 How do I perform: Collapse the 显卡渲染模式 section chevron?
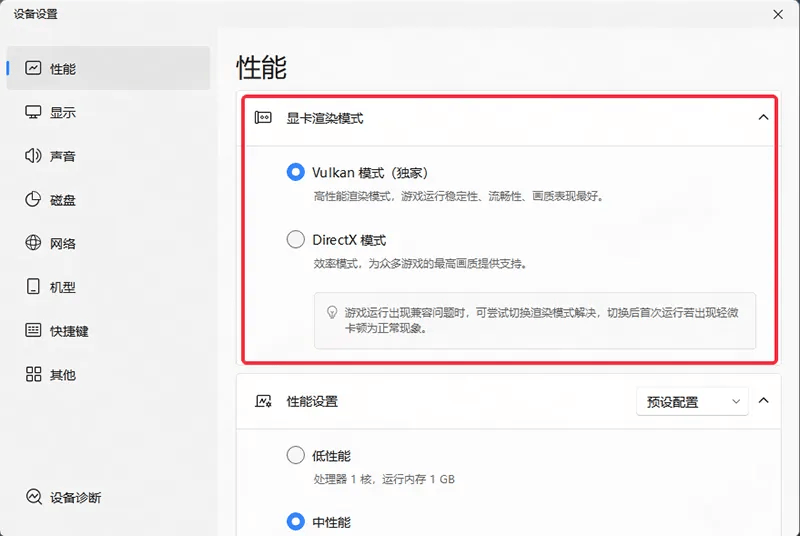click(763, 118)
